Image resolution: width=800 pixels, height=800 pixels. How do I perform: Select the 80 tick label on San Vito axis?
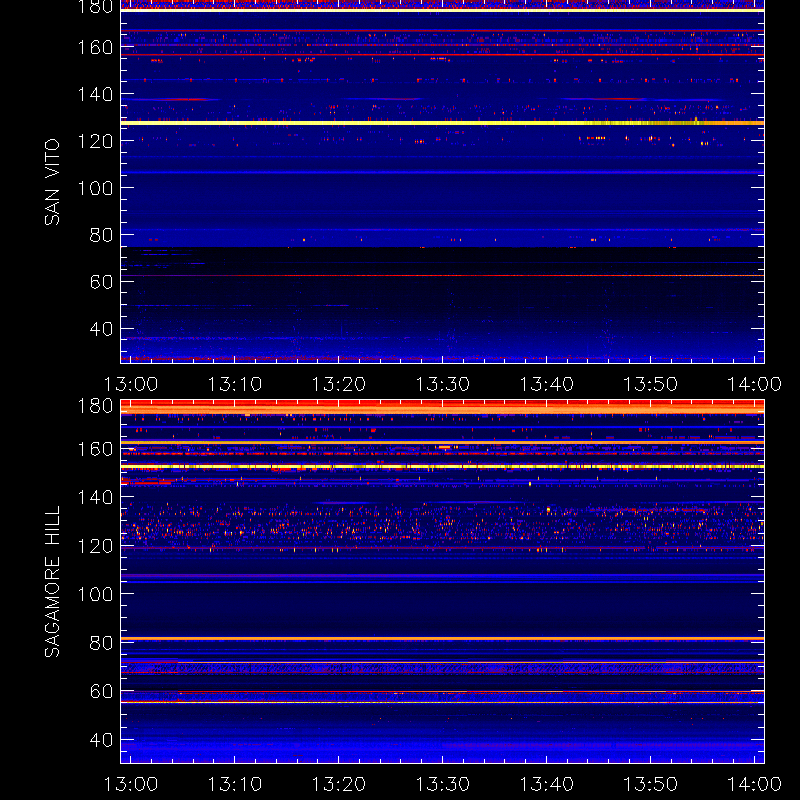pyautogui.click(x=101, y=235)
